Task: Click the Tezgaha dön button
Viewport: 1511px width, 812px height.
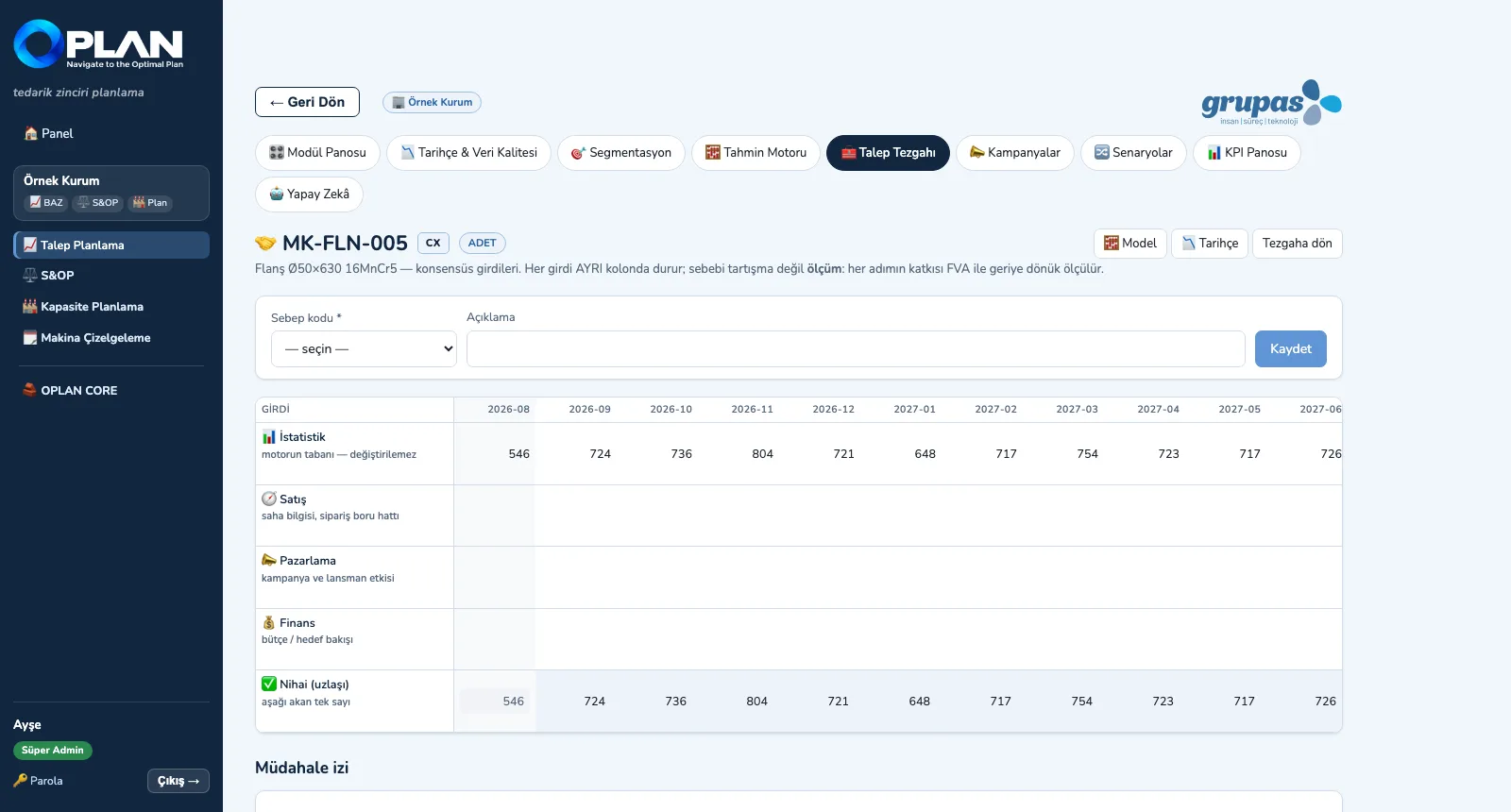Action: tap(1297, 244)
